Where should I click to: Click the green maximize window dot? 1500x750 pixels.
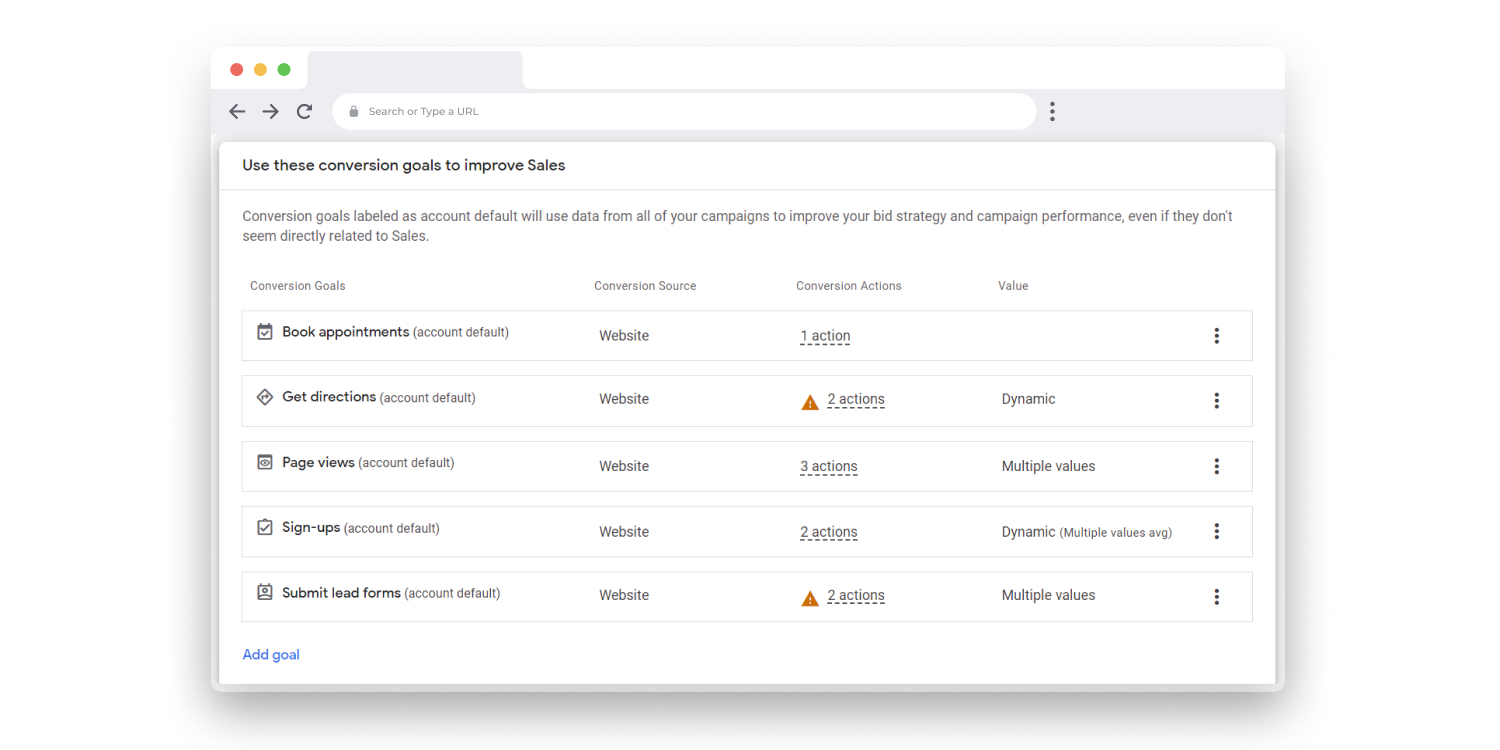[284, 70]
